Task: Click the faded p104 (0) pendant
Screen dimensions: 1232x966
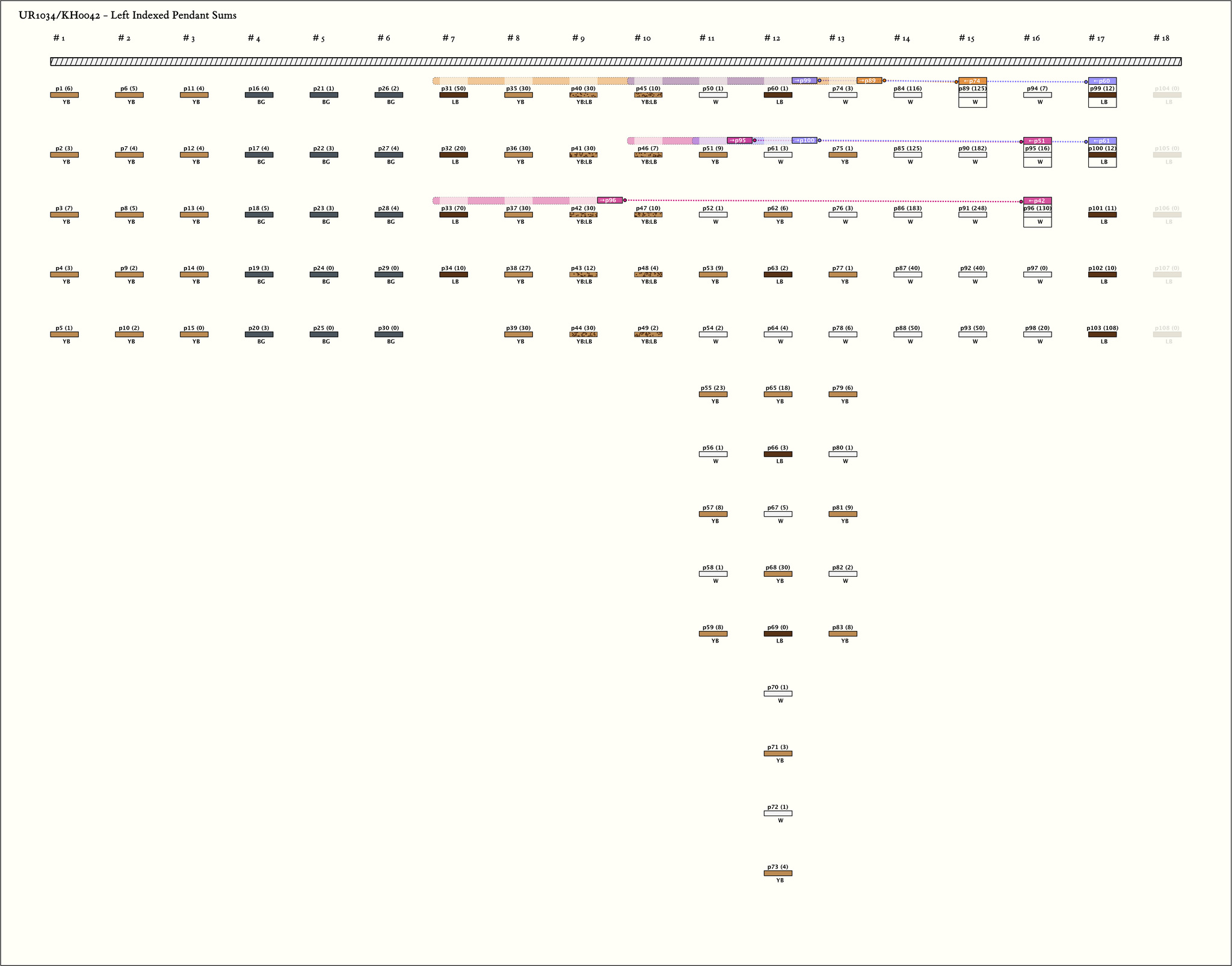Action: [x=1166, y=95]
